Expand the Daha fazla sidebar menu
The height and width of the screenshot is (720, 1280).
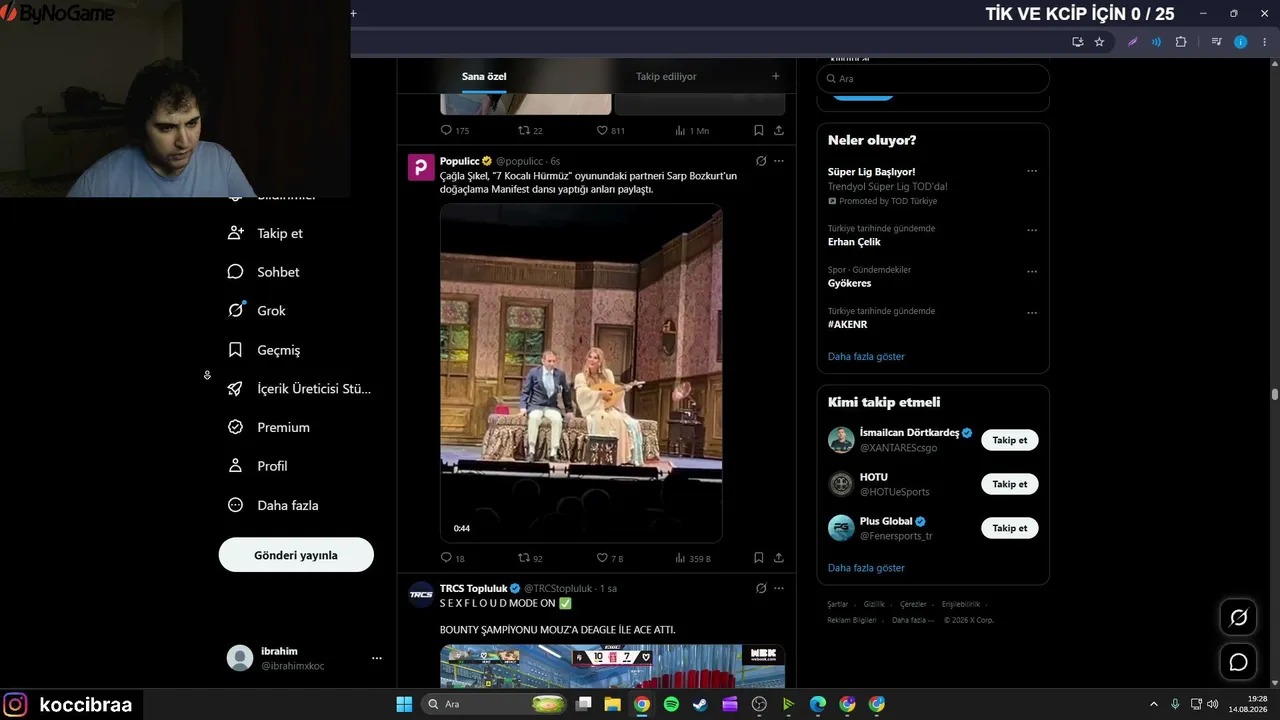pos(273,505)
